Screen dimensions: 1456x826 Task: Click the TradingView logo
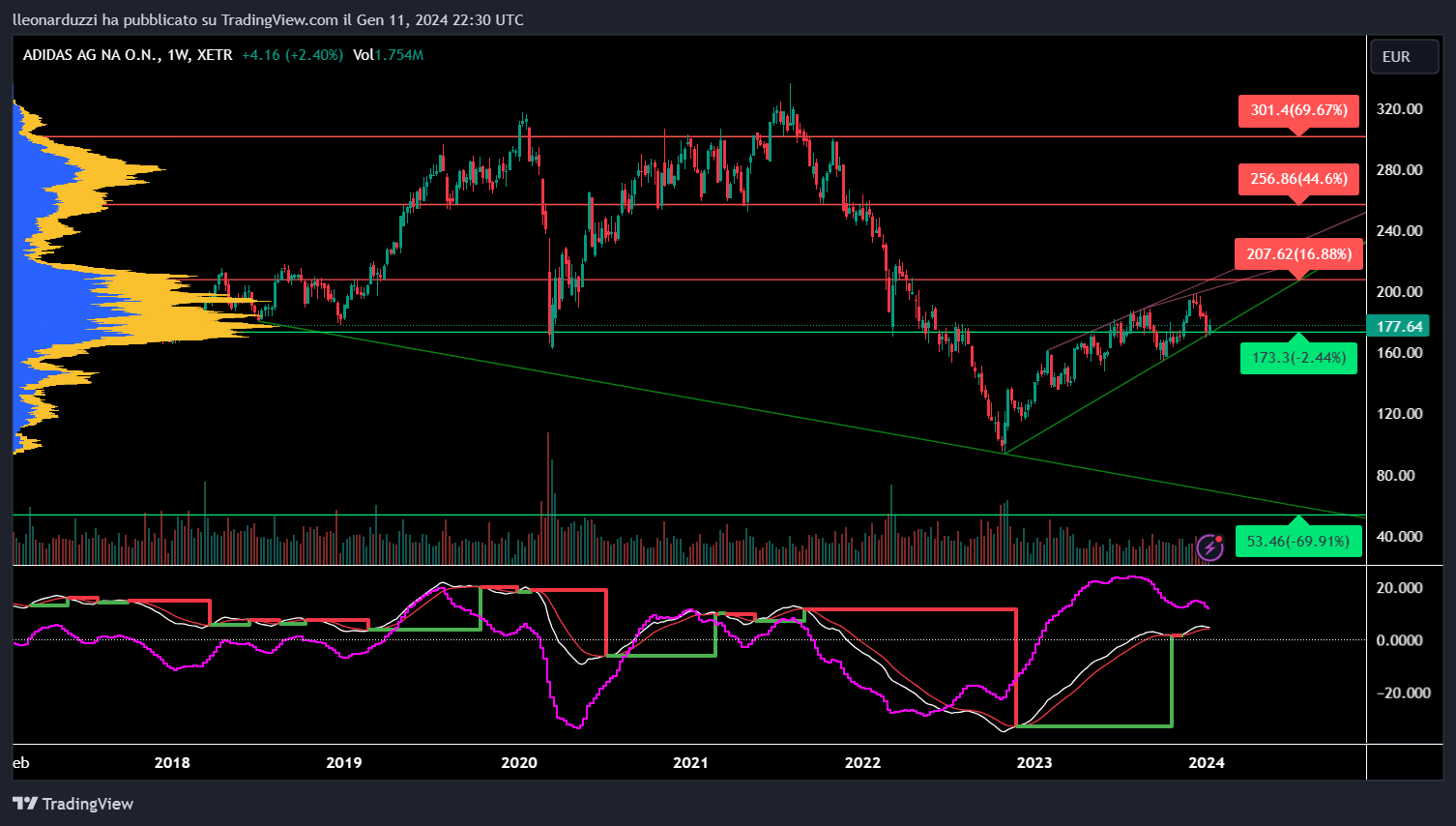click(73, 804)
